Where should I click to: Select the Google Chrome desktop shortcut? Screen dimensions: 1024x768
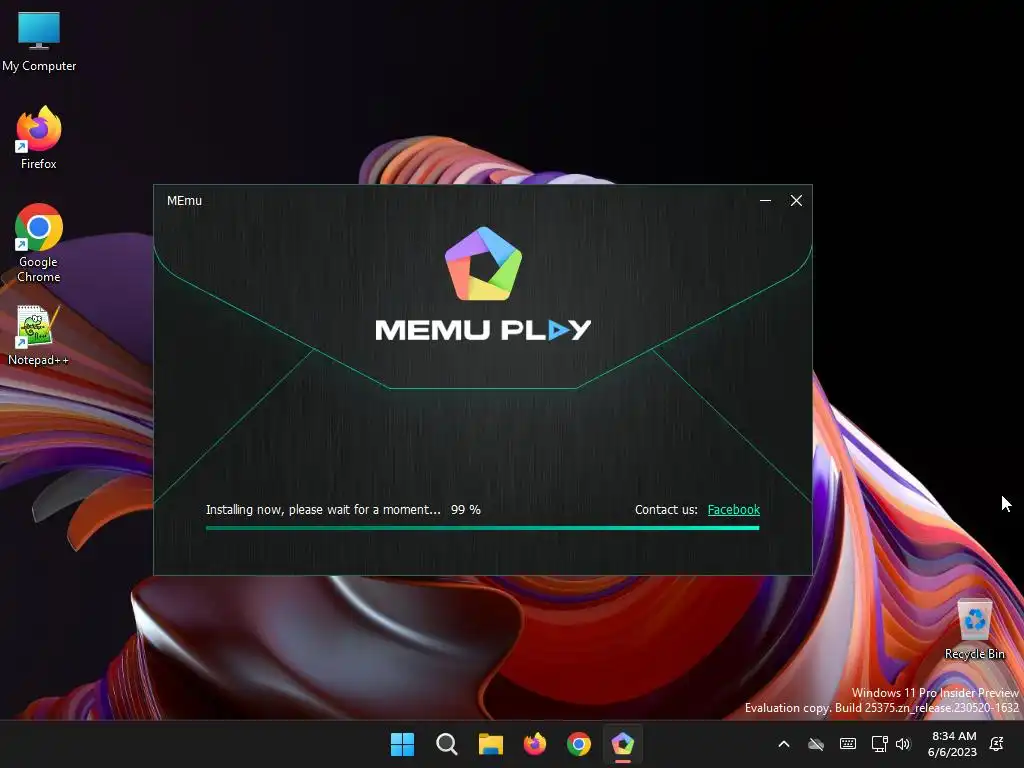coord(39,243)
